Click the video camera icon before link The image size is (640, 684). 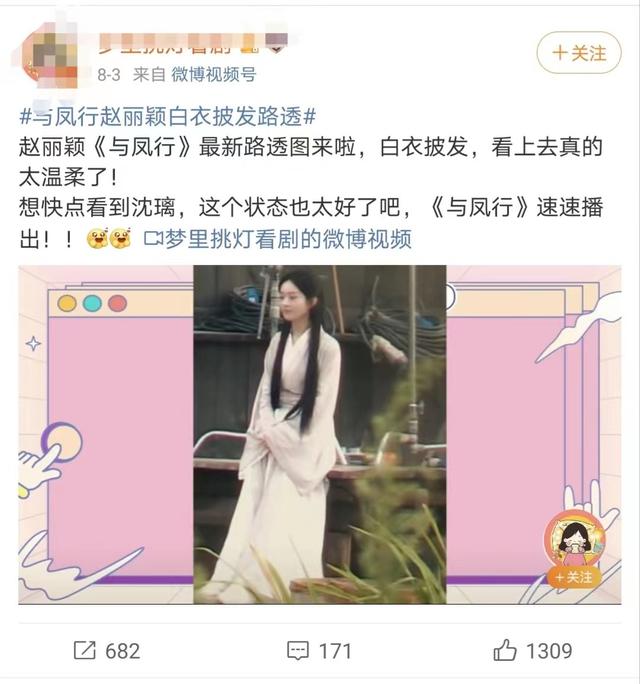153,239
